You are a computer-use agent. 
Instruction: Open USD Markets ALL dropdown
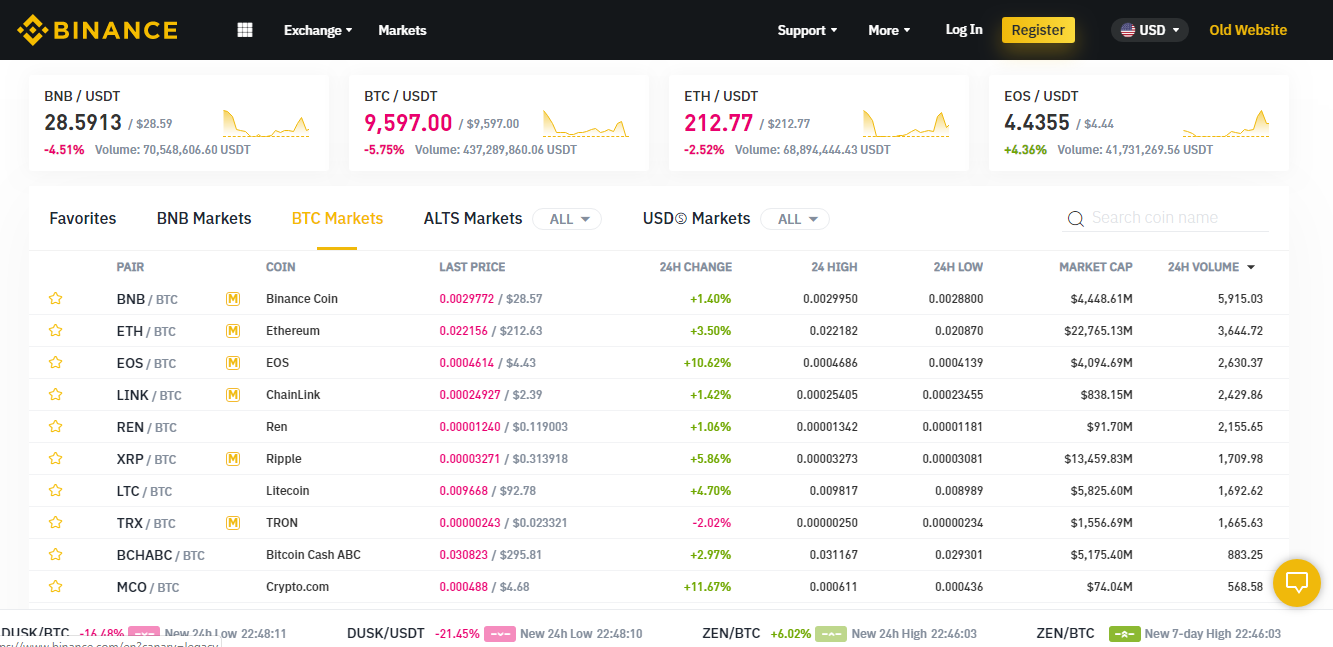click(795, 219)
